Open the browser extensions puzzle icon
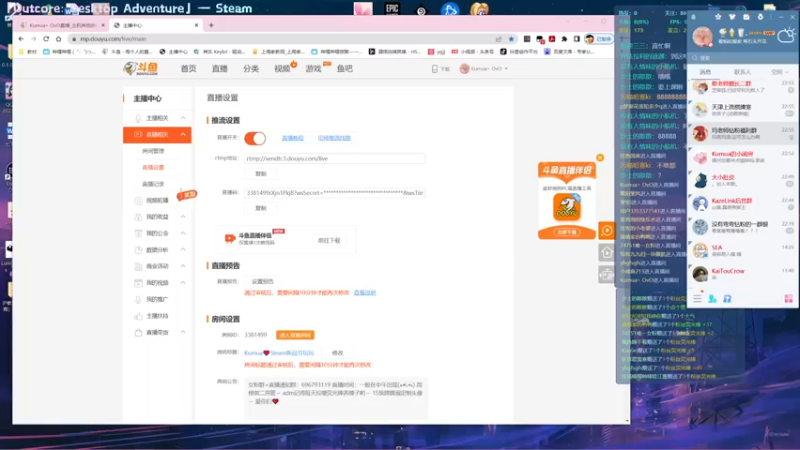This screenshot has width=800, height=450. point(564,39)
